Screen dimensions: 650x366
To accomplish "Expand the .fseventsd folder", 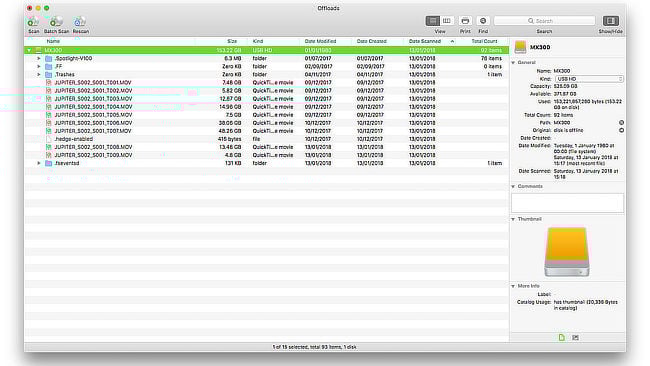I will click(x=39, y=163).
